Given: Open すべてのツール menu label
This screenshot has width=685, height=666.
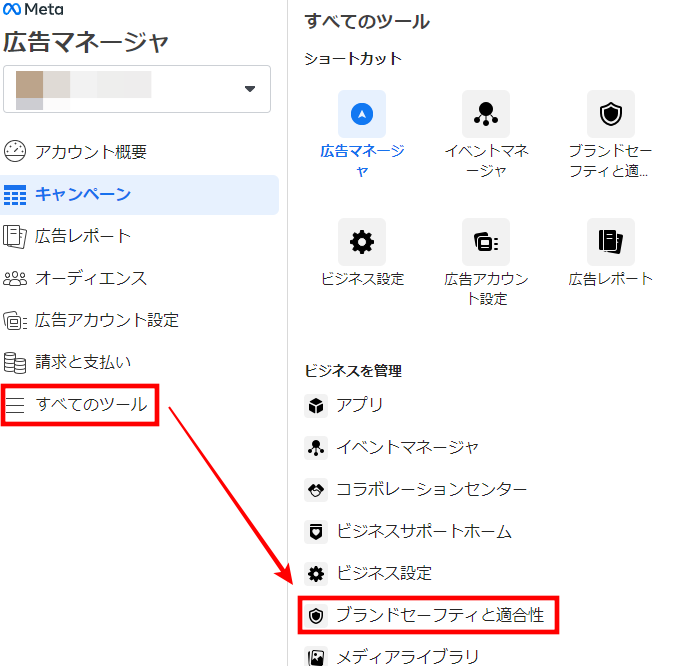Looking at the screenshot, I should pos(91,404).
